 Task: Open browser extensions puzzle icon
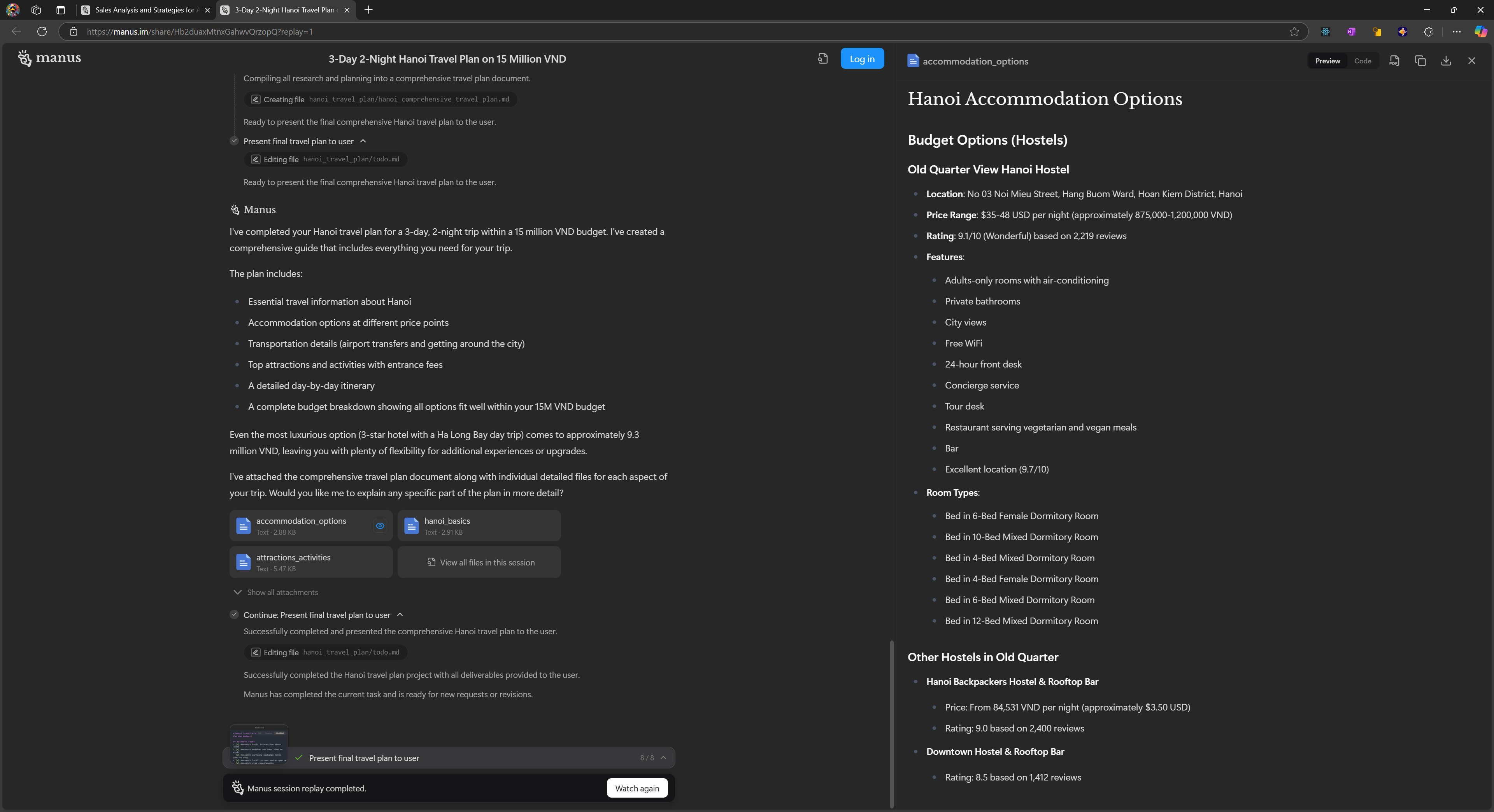[x=1428, y=32]
